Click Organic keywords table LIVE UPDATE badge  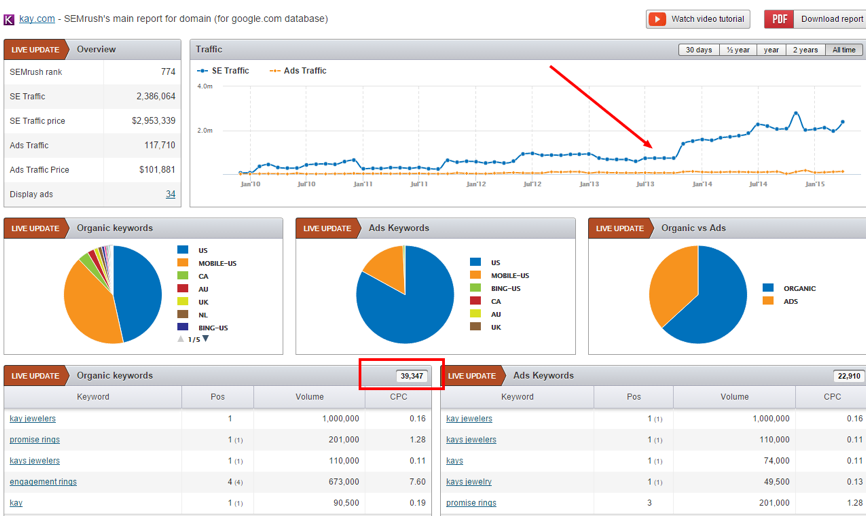(35, 376)
